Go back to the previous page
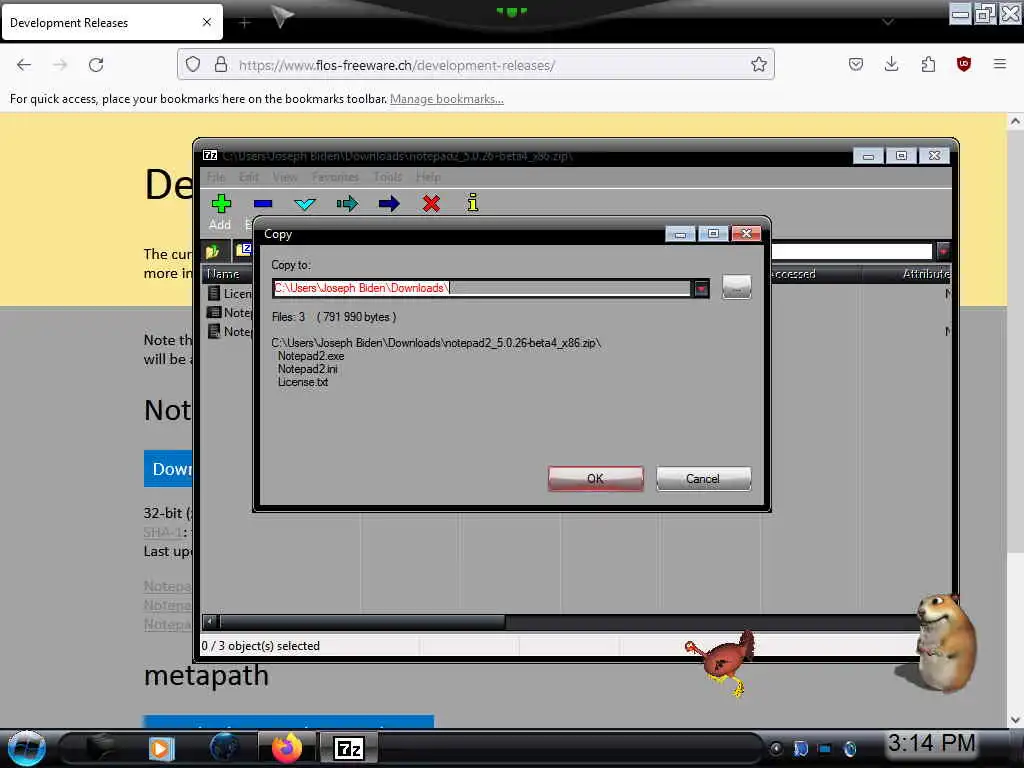 [24, 65]
